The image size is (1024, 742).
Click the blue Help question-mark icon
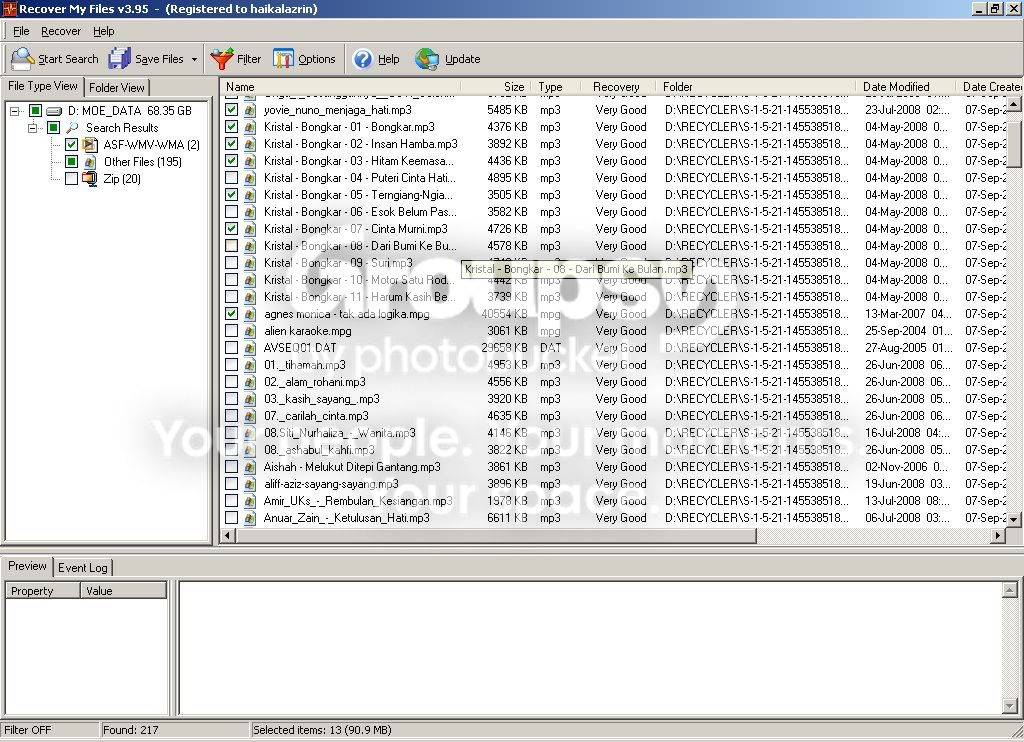click(362, 59)
